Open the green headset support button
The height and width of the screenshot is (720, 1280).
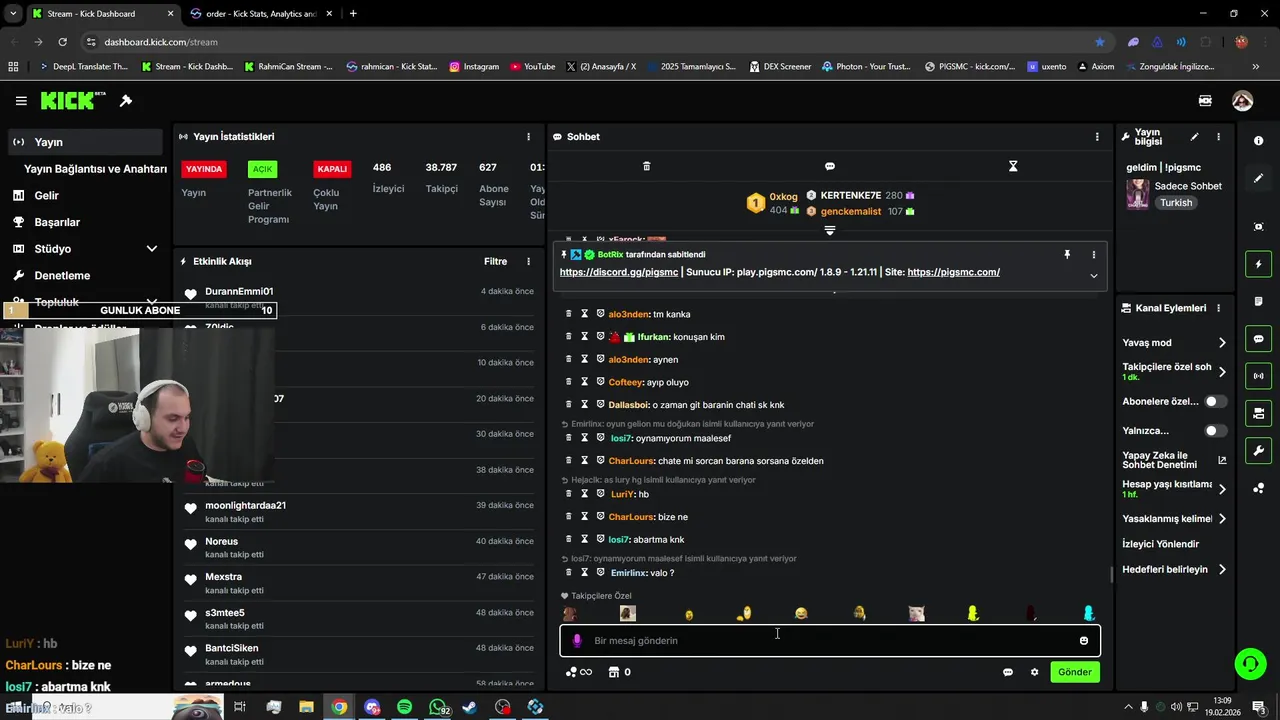click(x=1249, y=663)
